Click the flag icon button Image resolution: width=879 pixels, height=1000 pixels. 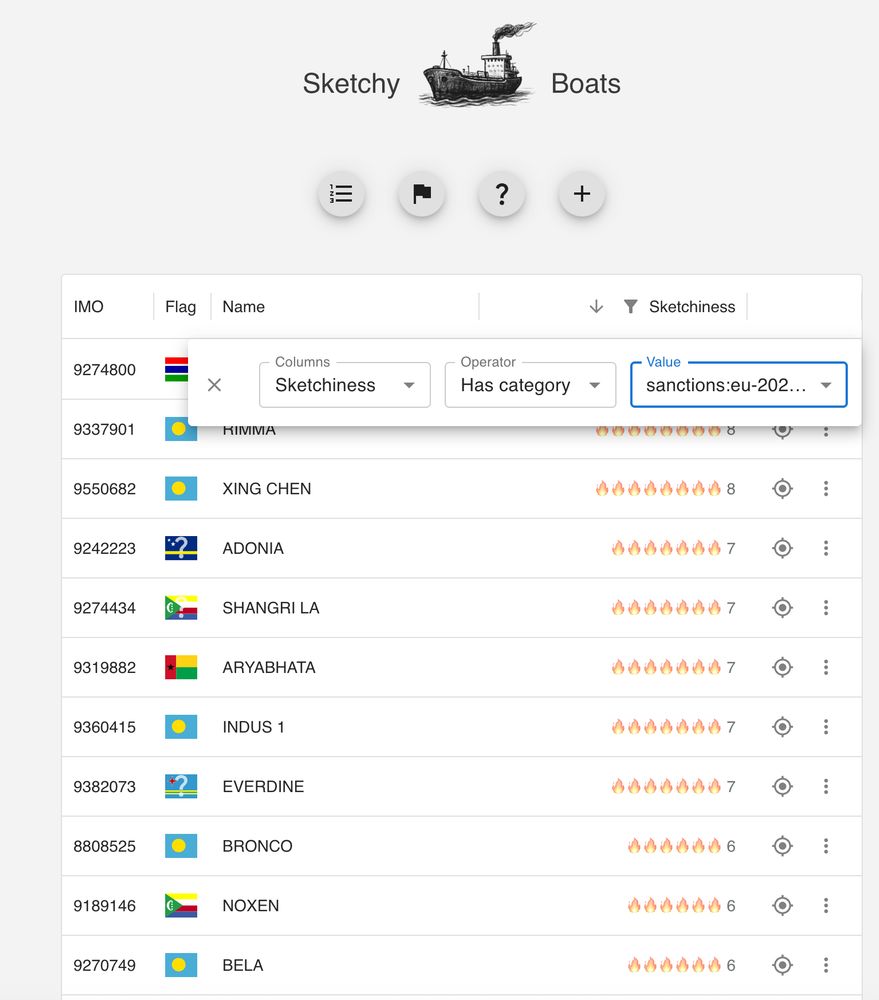pyautogui.click(x=422, y=194)
